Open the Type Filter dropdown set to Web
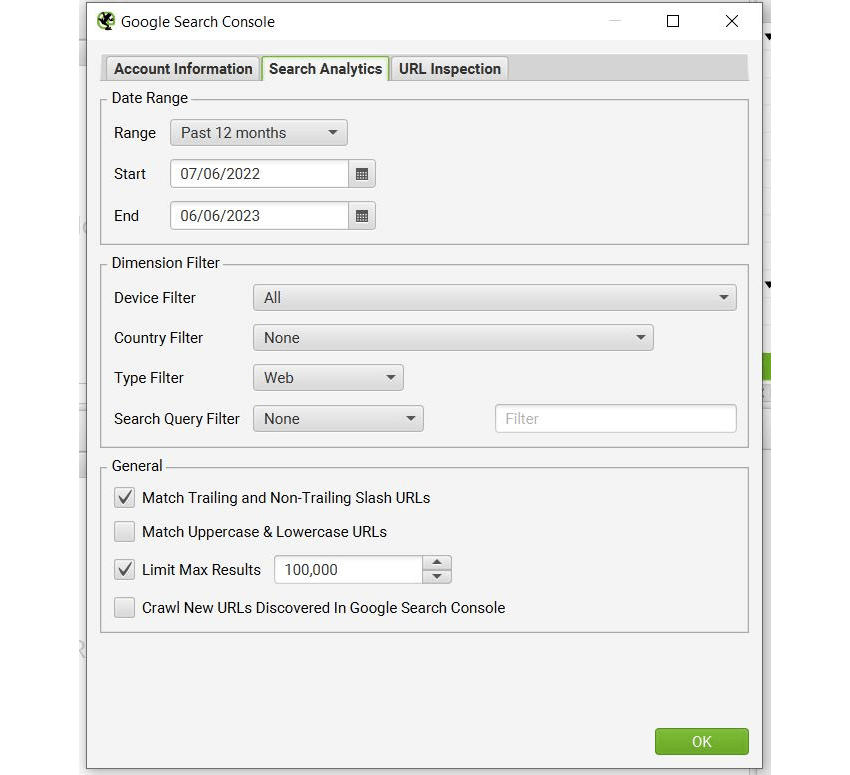This screenshot has height=775, width=850. click(x=328, y=378)
